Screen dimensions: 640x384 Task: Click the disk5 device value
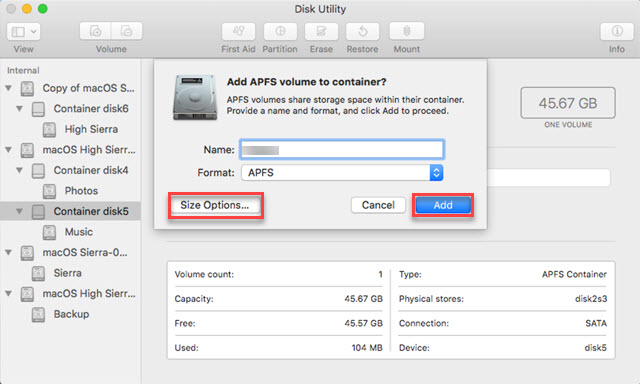596,348
